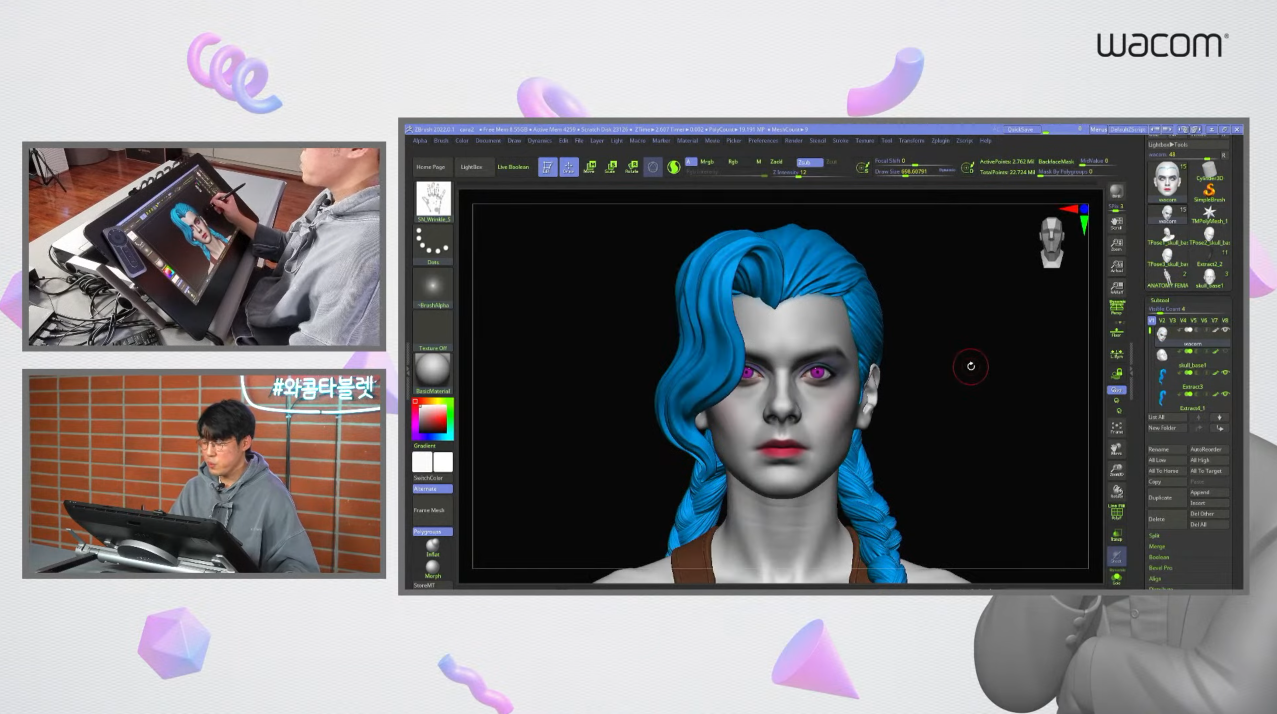Expand the Merge section
Screen dimensions: 1277x714
click(1157, 547)
